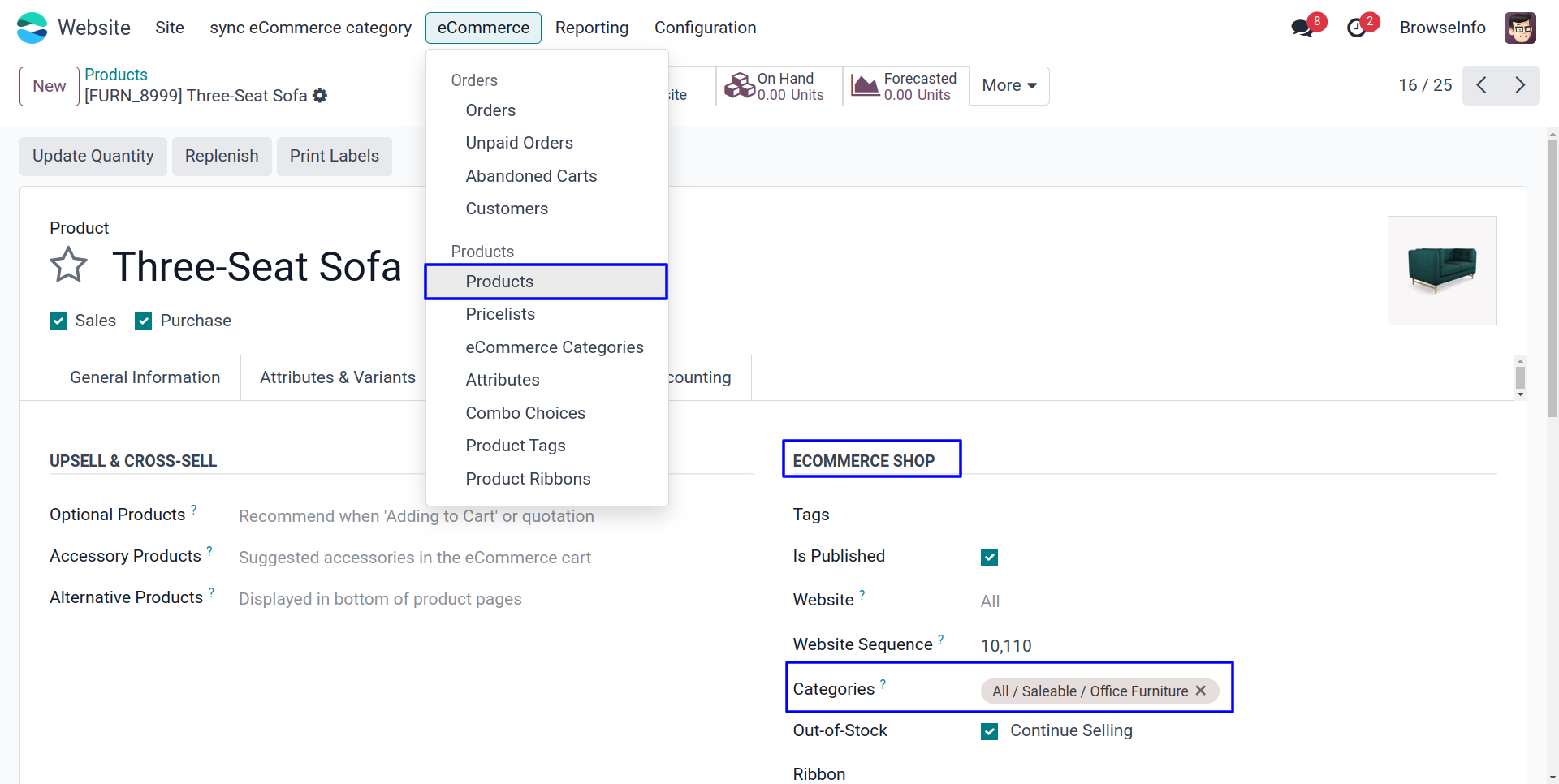Viewport: 1559px width, 784px height.
Task: Open the activities clock icon
Action: 1357,28
